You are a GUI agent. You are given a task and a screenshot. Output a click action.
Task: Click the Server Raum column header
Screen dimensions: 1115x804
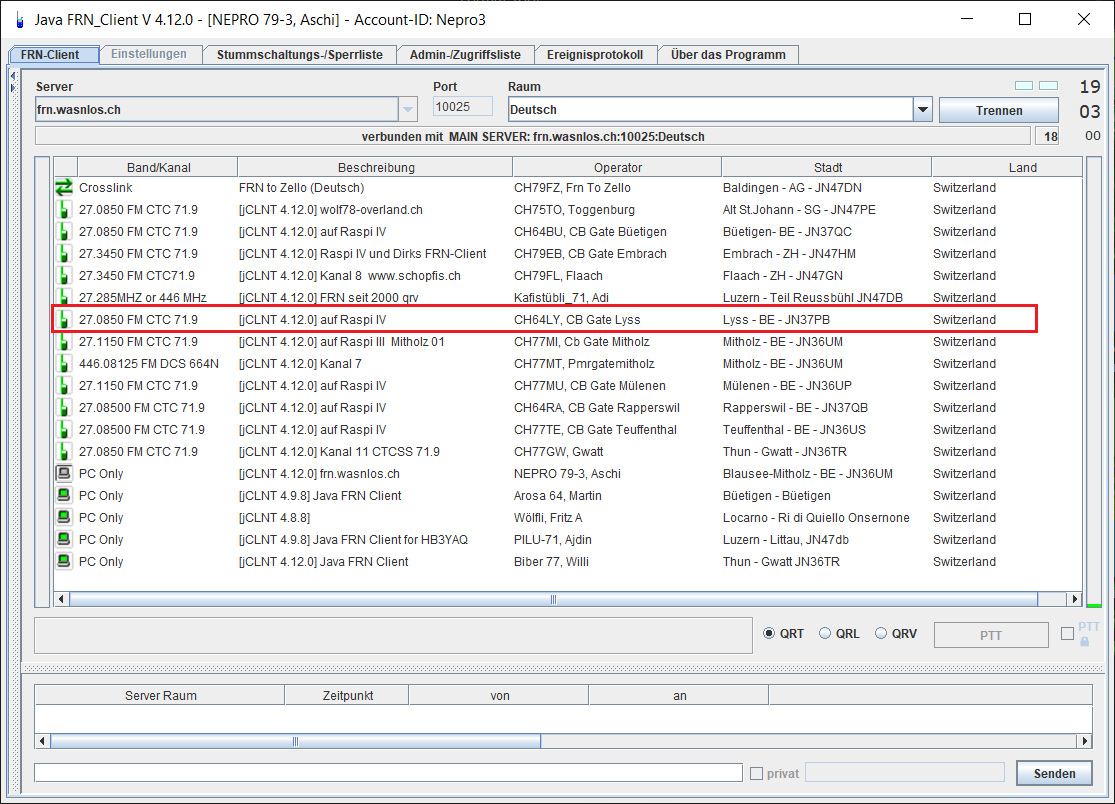click(160, 696)
